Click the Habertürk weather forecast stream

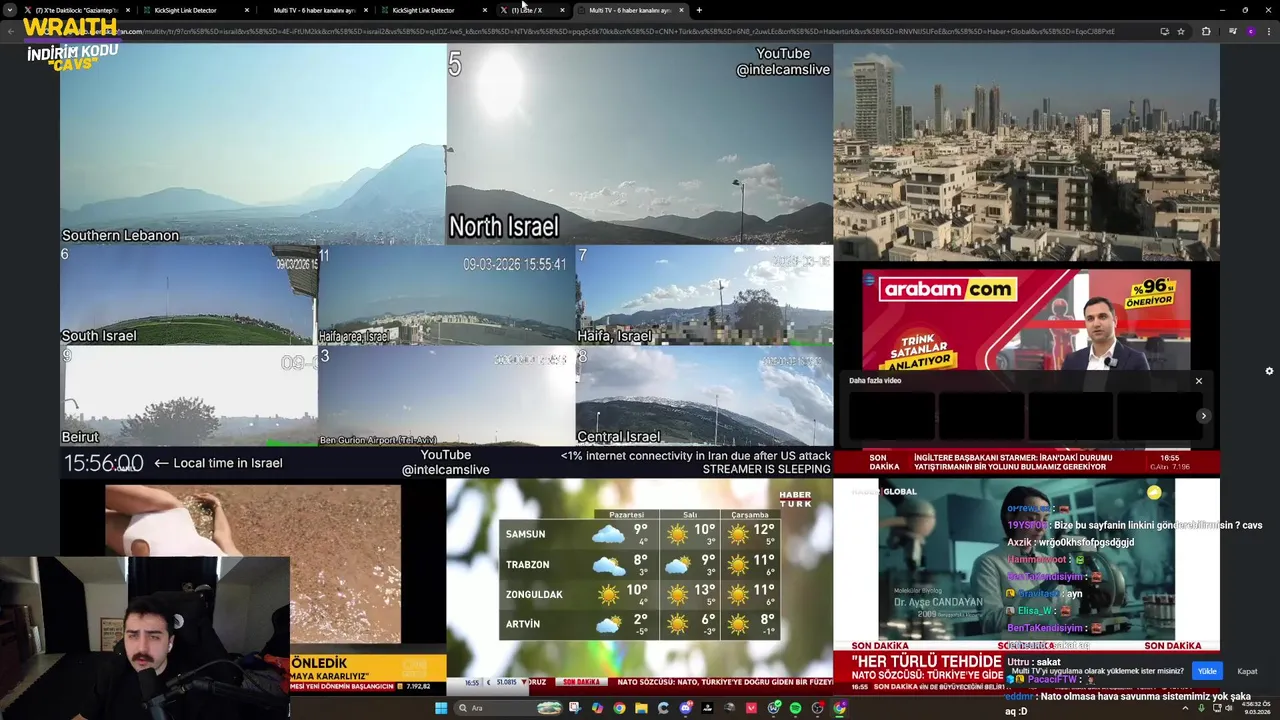click(640, 585)
